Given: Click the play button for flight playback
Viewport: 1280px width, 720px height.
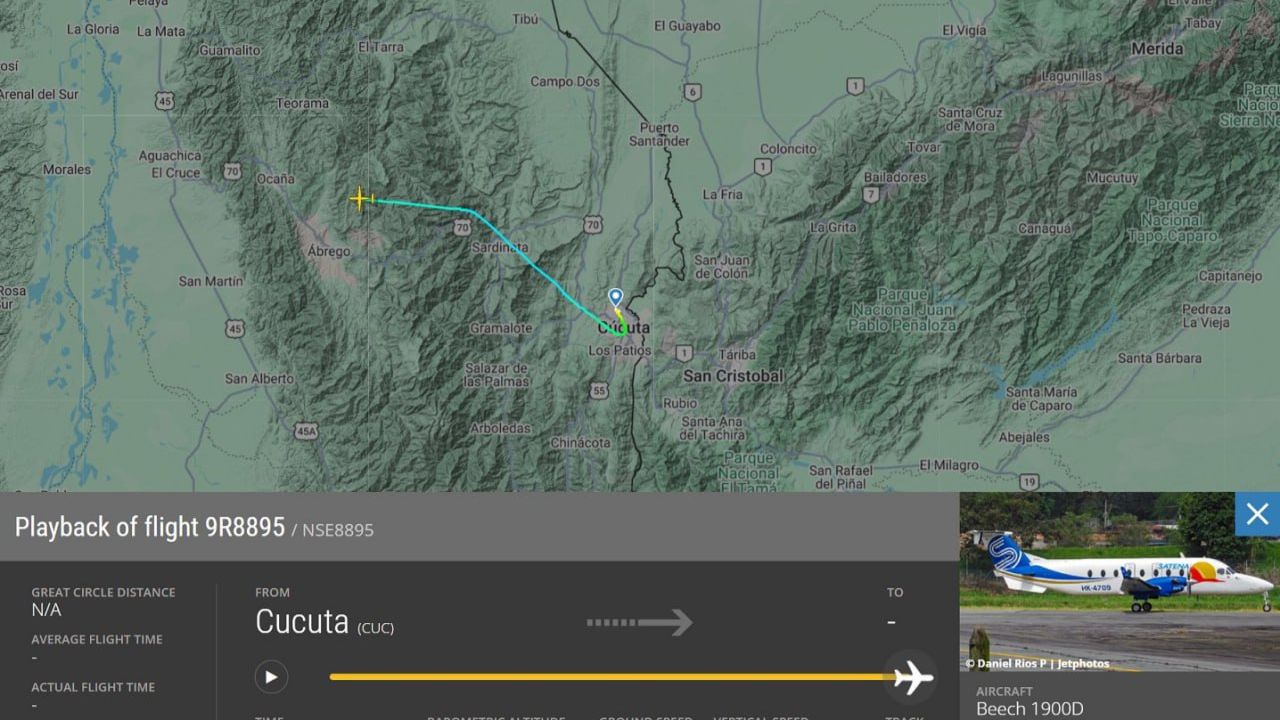Looking at the screenshot, I should pos(271,677).
